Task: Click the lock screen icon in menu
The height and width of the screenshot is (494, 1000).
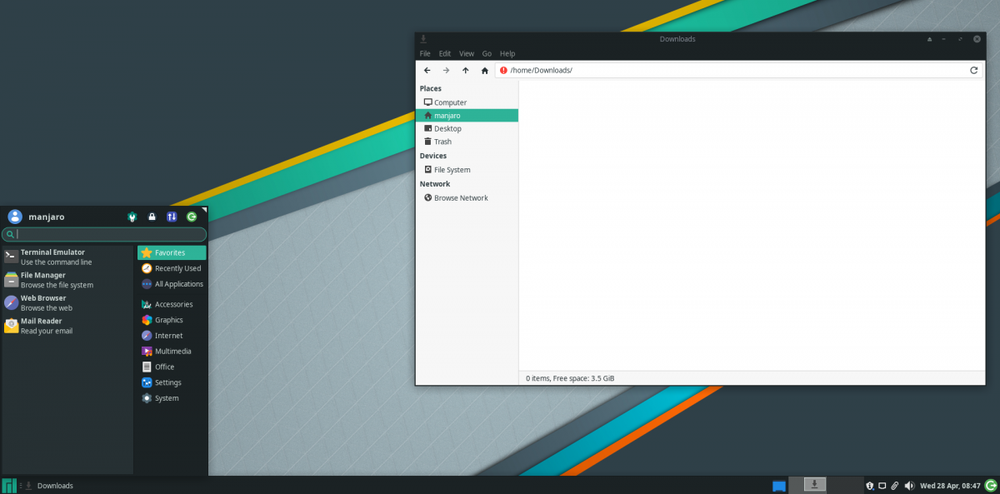Action: point(152,217)
